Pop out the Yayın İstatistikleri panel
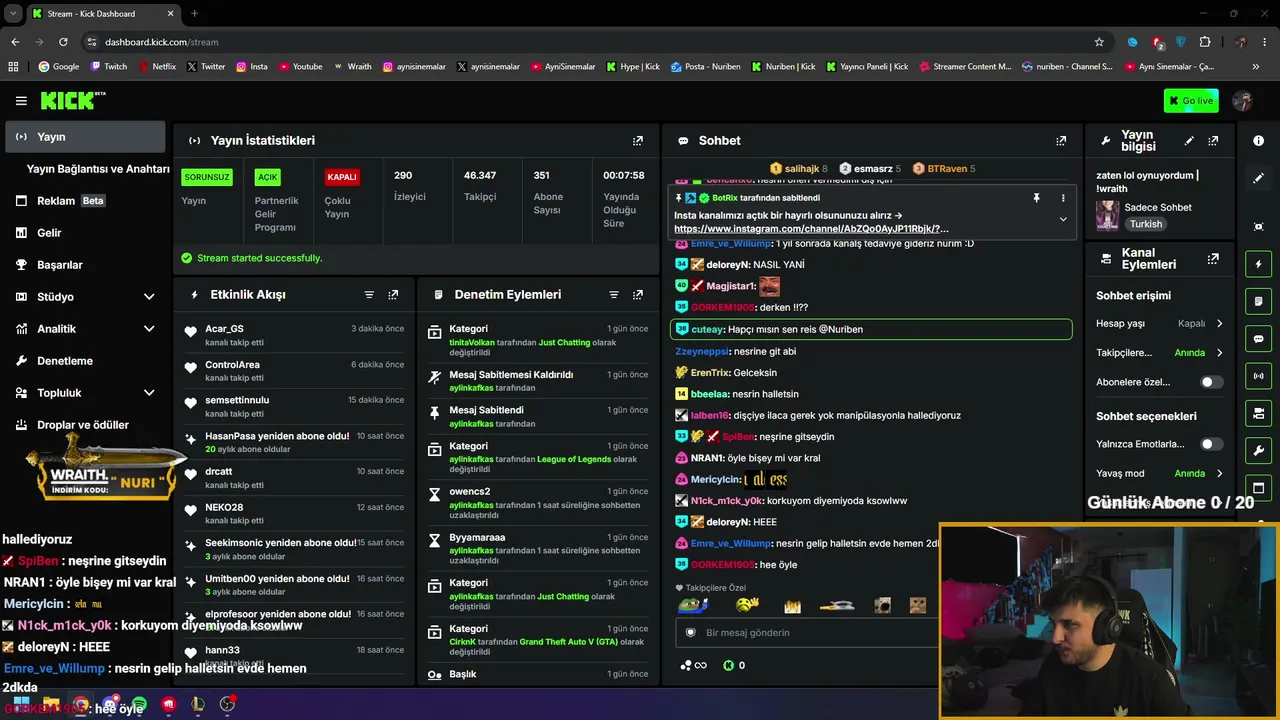Image resolution: width=1280 pixels, height=720 pixels. pos(638,141)
